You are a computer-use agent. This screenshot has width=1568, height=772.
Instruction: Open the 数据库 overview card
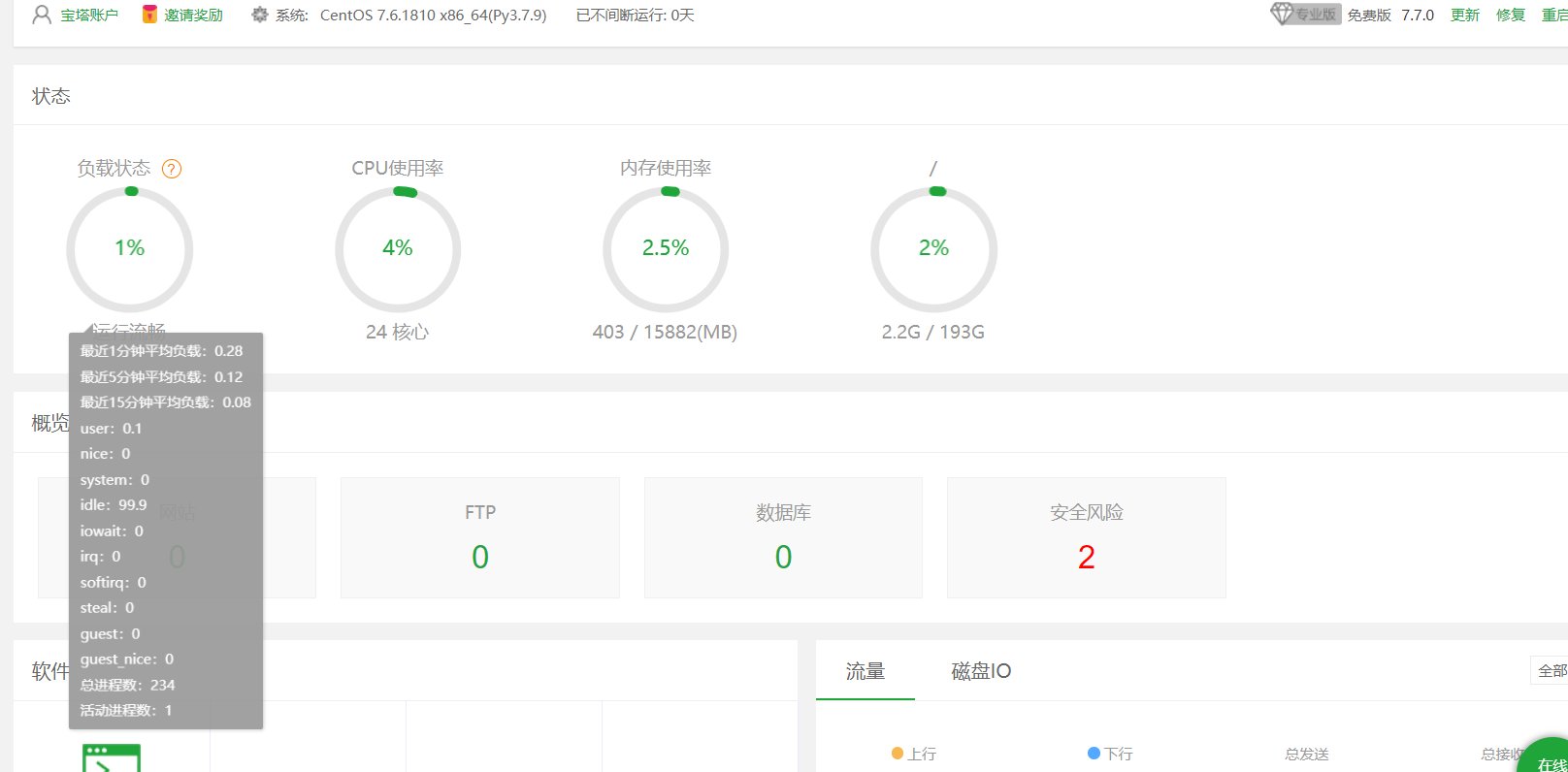click(x=783, y=537)
